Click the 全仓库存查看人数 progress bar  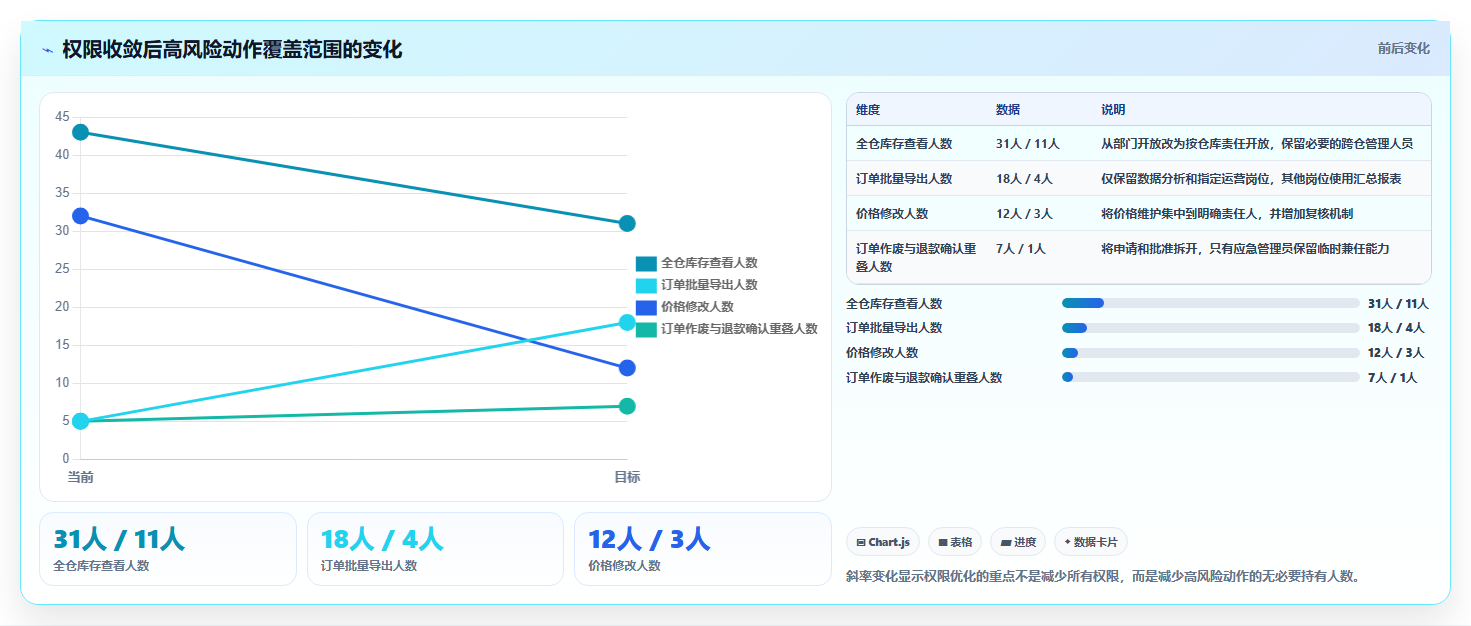1211,303
